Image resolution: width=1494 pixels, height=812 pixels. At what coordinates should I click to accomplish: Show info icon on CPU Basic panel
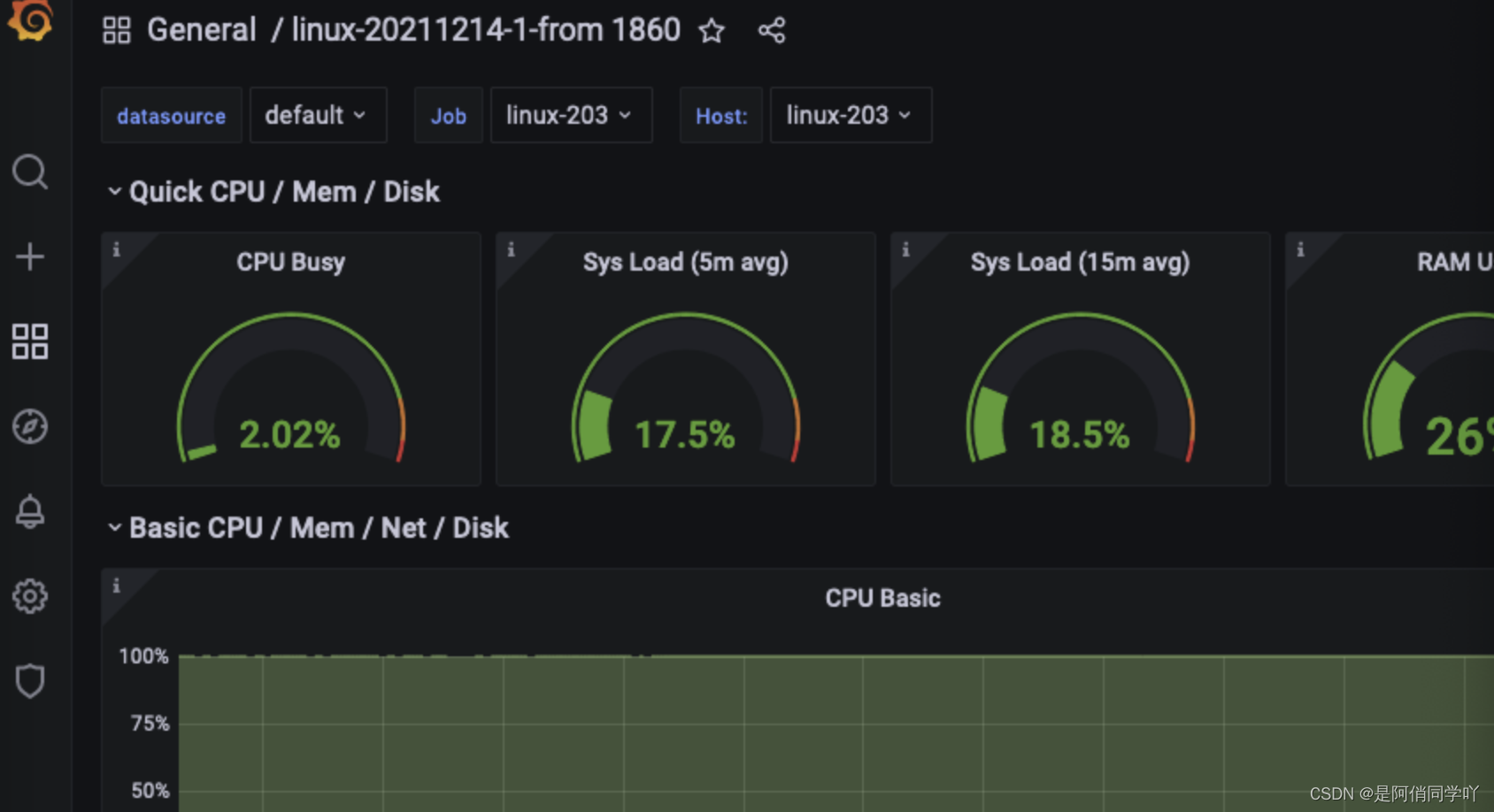pyautogui.click(x=116, y=586)
